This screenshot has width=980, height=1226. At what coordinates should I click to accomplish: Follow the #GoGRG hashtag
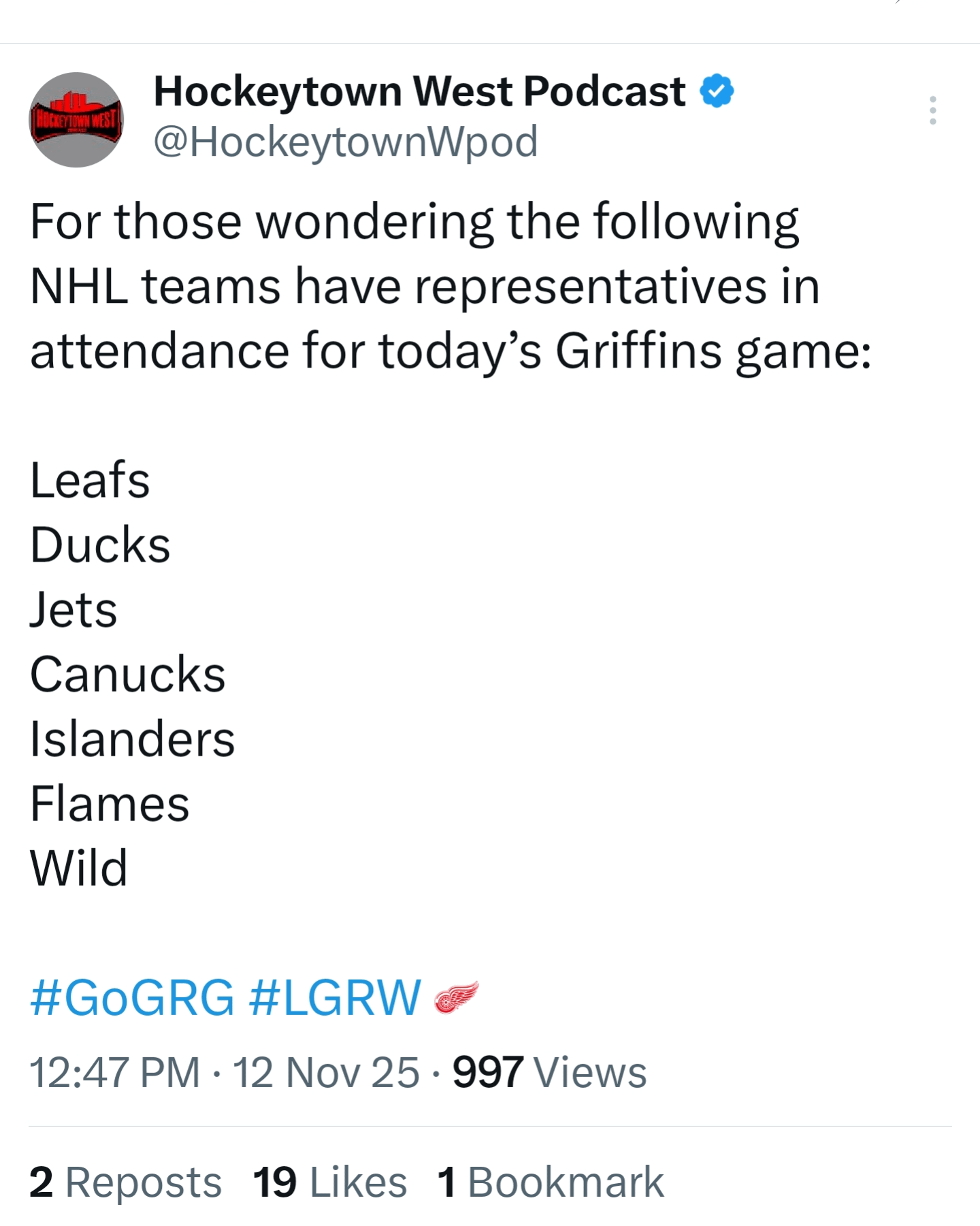132,998
